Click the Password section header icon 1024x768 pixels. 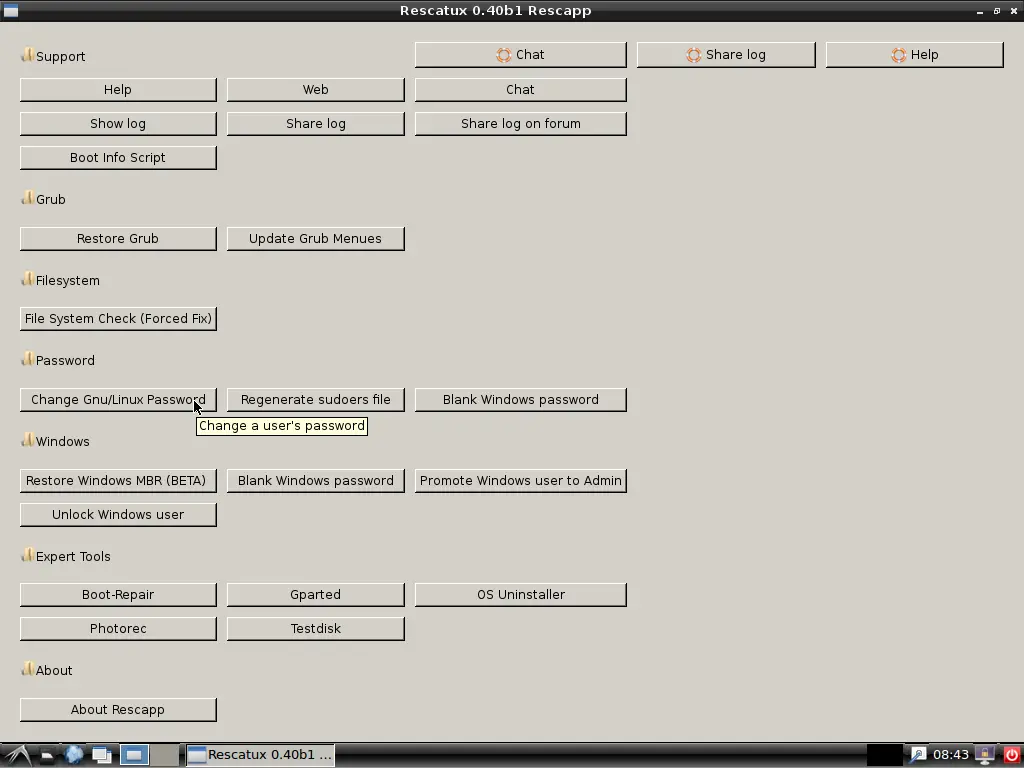coord(27,359)
